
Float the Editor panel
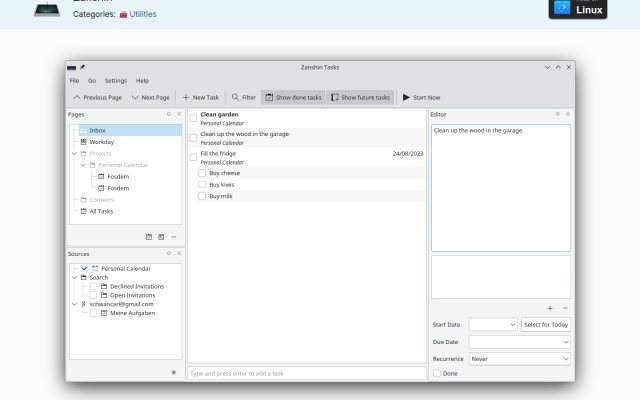coord(558,114)
